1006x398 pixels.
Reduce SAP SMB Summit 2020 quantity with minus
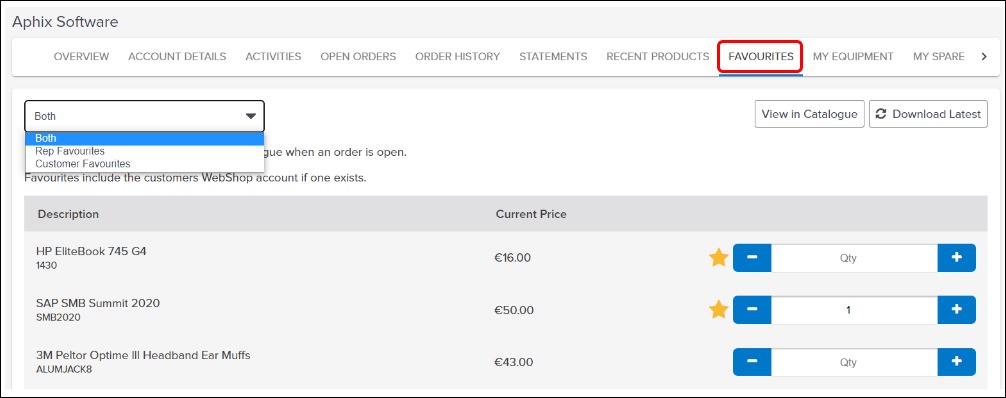[752, 310]
